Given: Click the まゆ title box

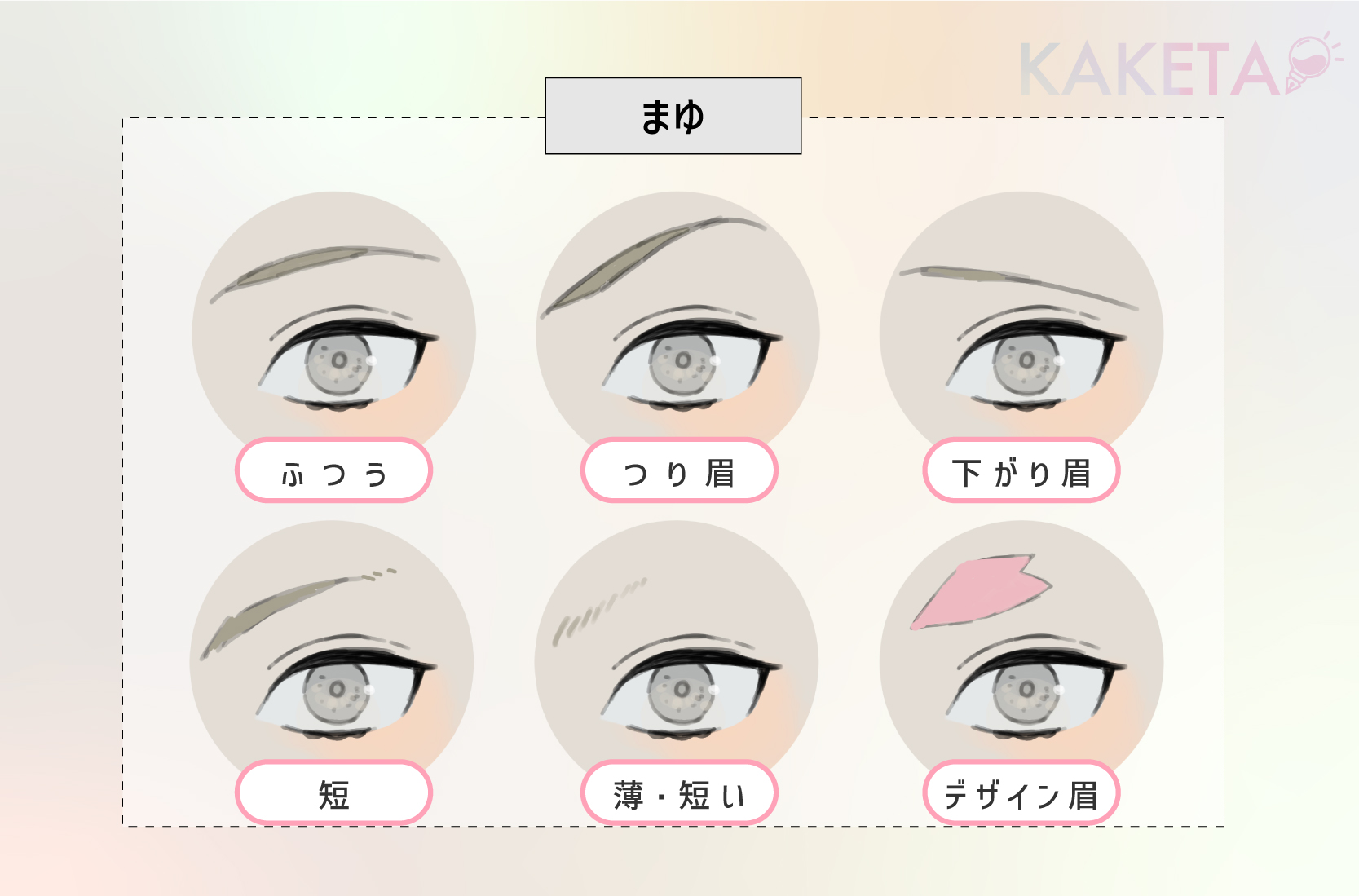Looking at the screenshot, I should coord(673,116).
